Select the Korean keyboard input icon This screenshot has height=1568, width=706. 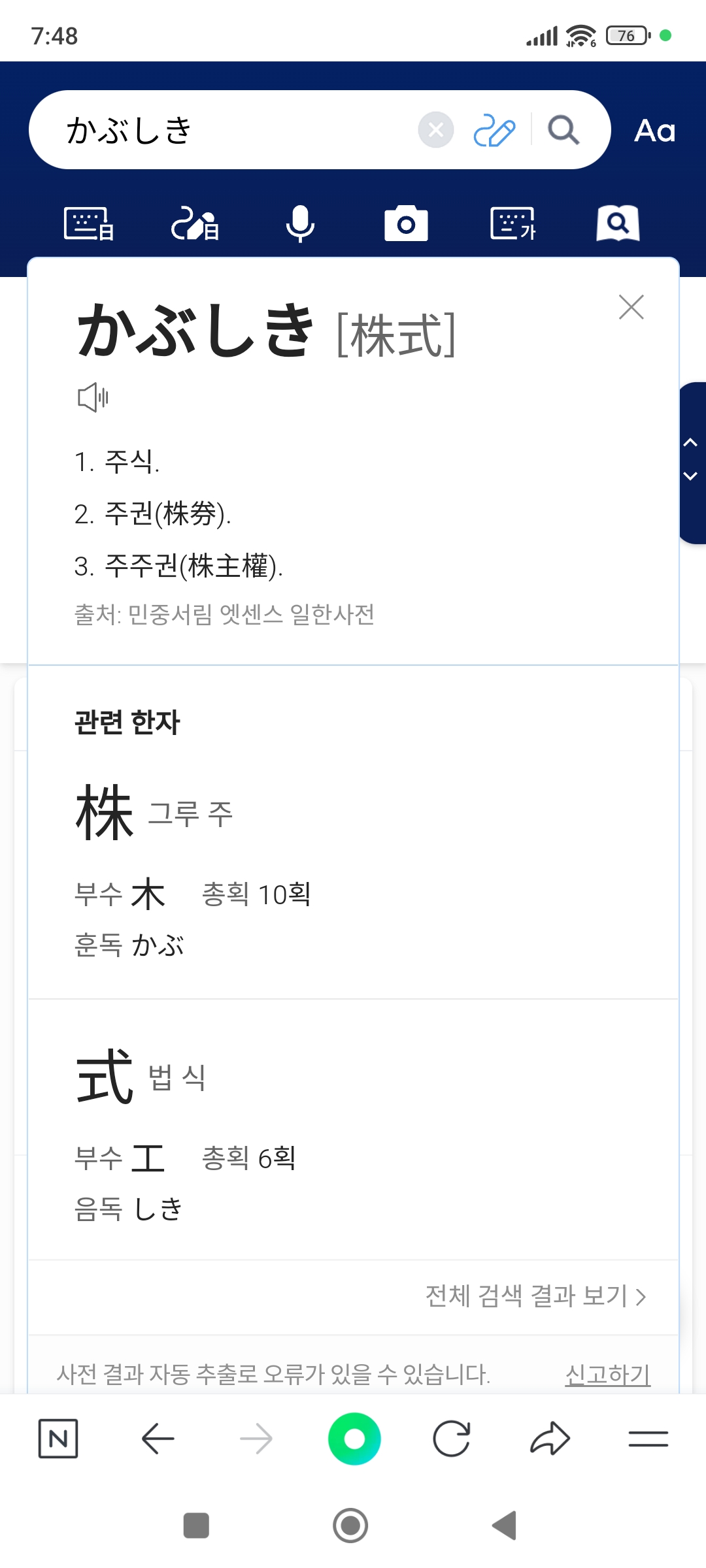click(x=513, y=224)
